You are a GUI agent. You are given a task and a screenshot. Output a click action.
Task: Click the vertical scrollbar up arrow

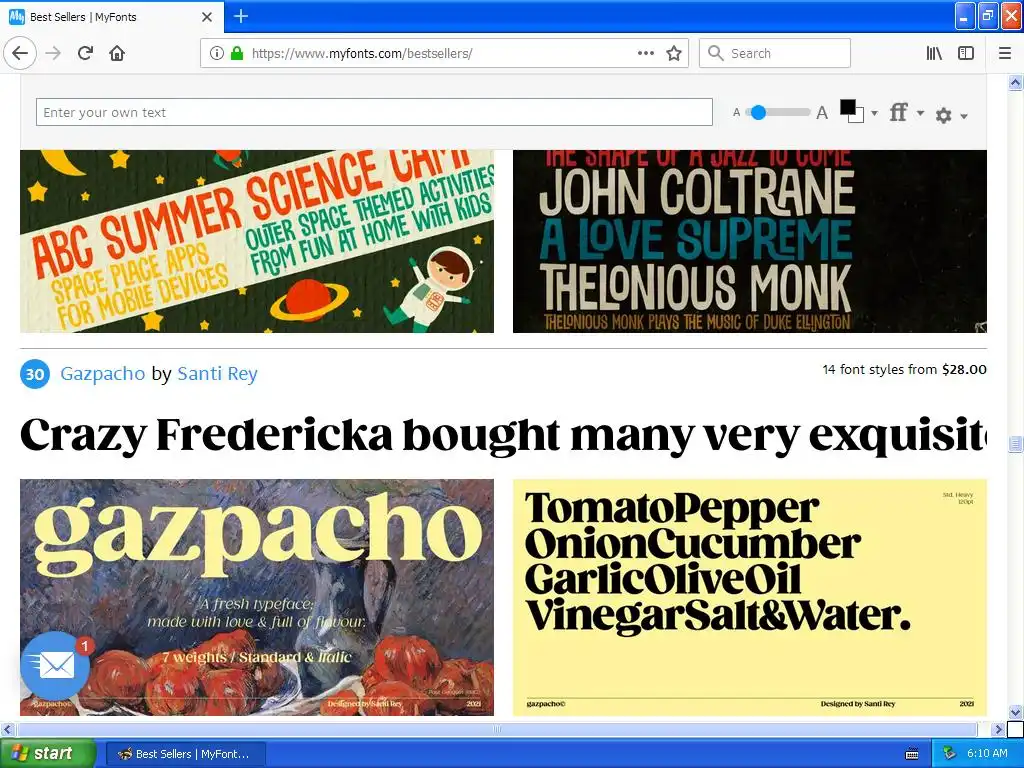click(x=1015, y=82)
